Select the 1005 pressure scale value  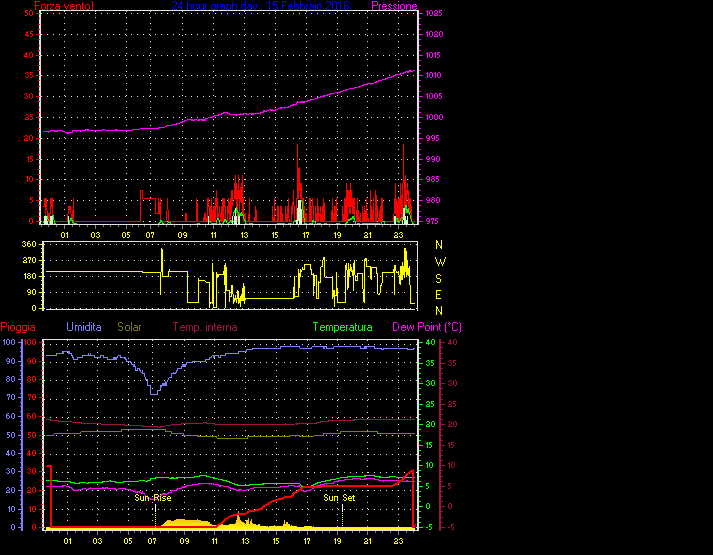tap(434, 96)
